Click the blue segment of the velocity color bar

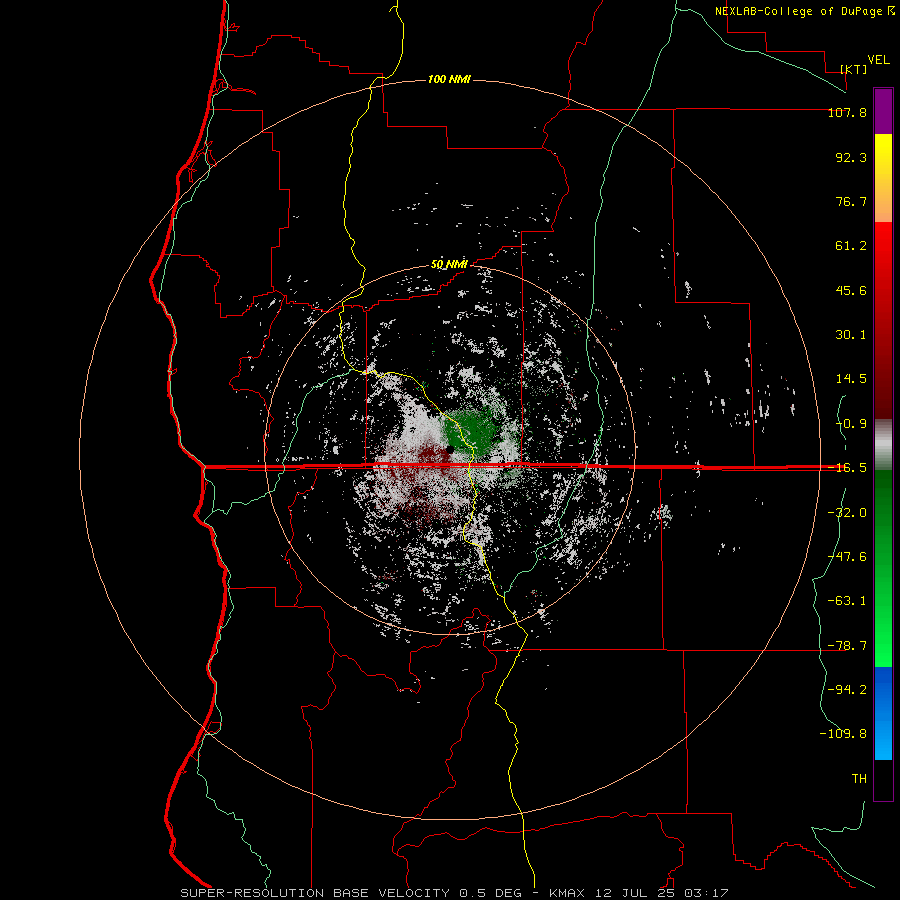[883, 713]
